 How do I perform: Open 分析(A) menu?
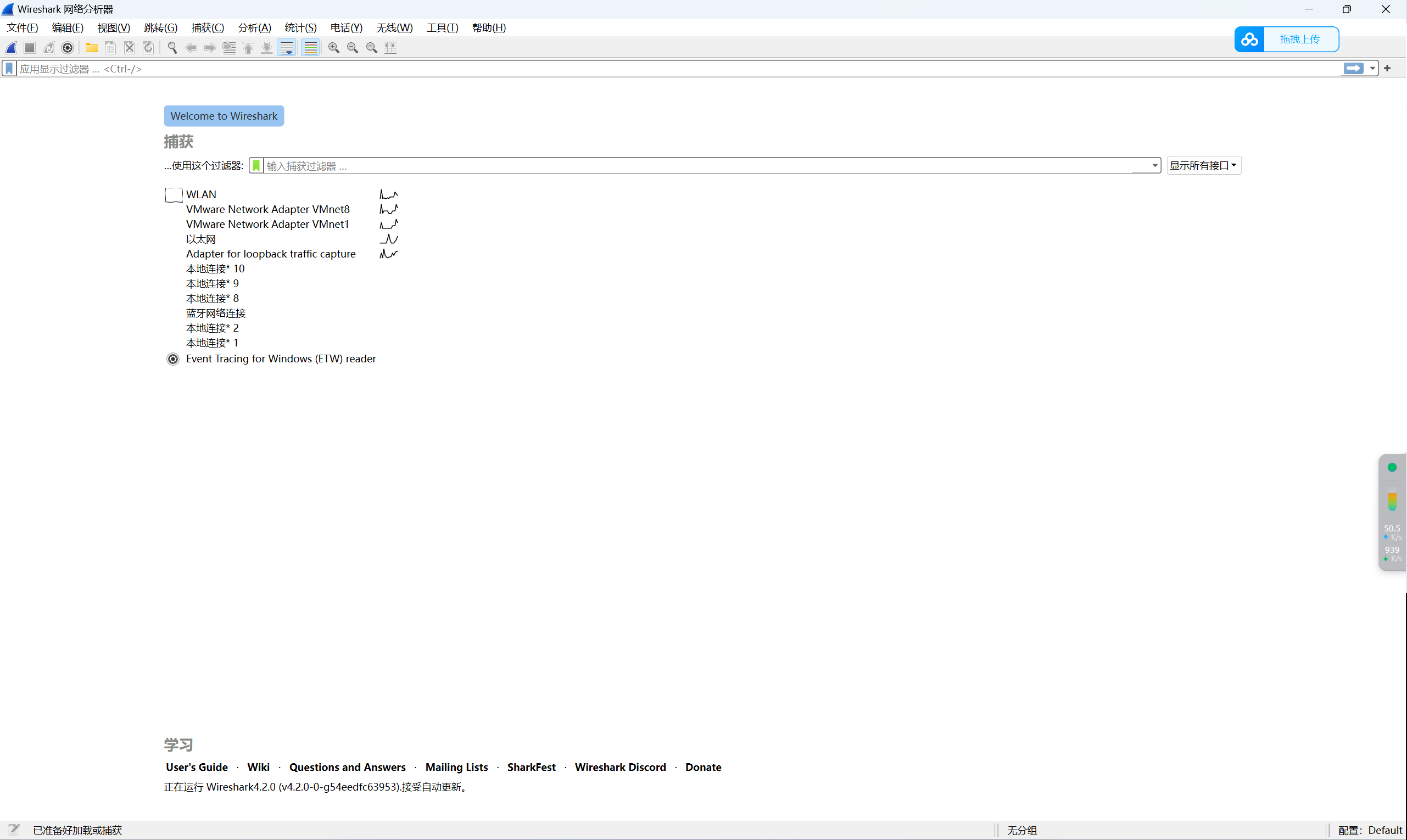tap(254, 28)
